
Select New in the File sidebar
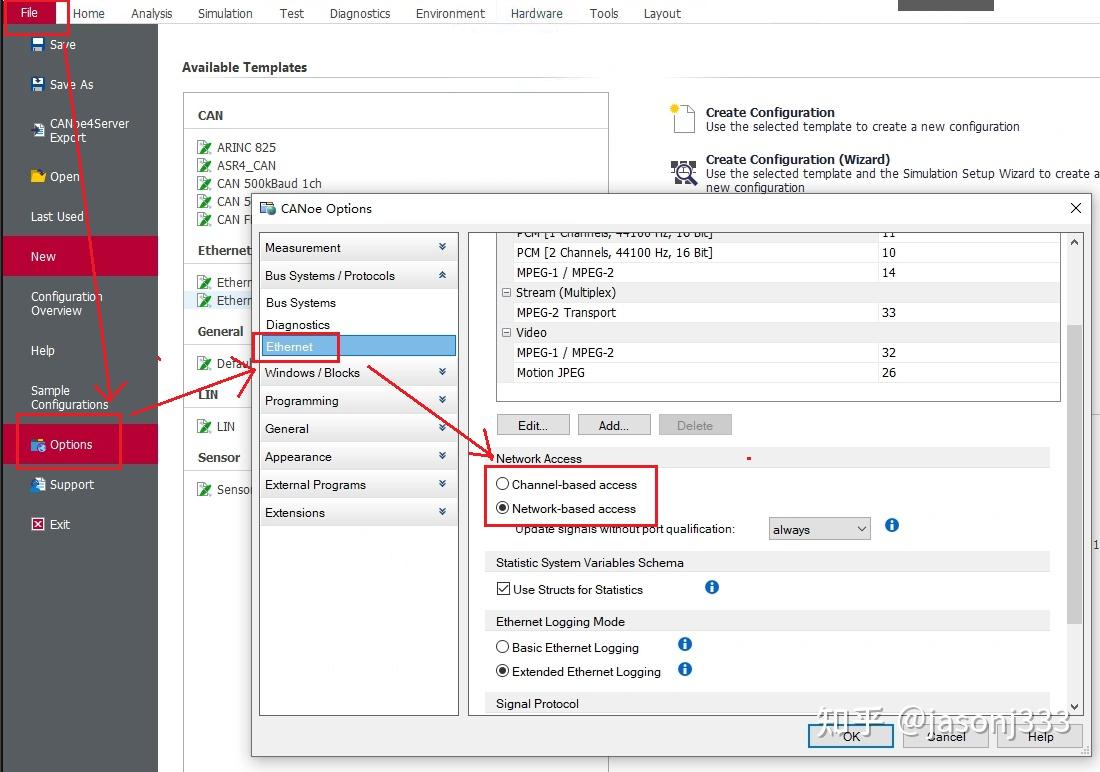click(x=81, y=256)
